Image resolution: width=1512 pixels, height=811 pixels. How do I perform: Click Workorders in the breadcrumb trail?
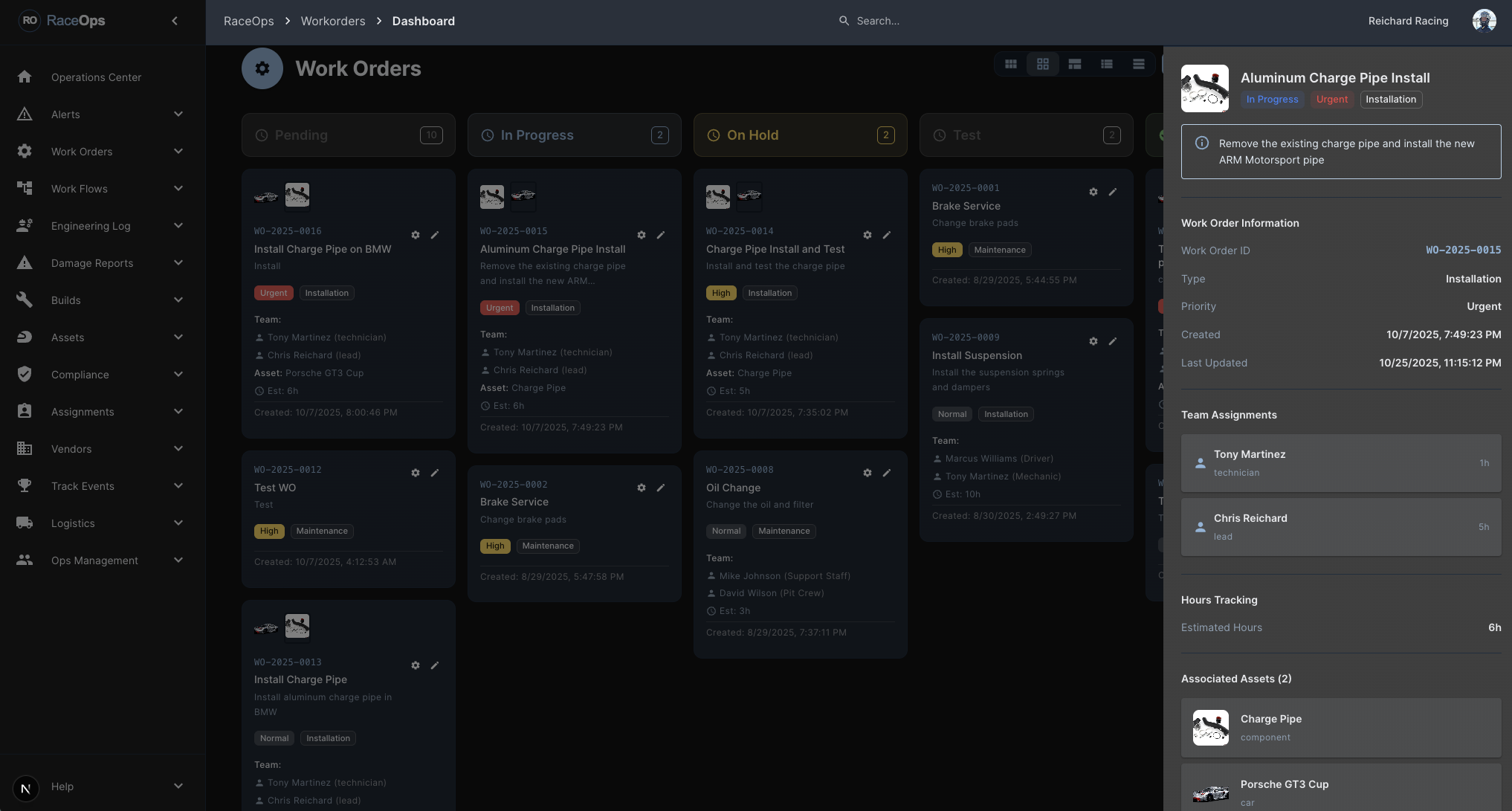point(332,21)
